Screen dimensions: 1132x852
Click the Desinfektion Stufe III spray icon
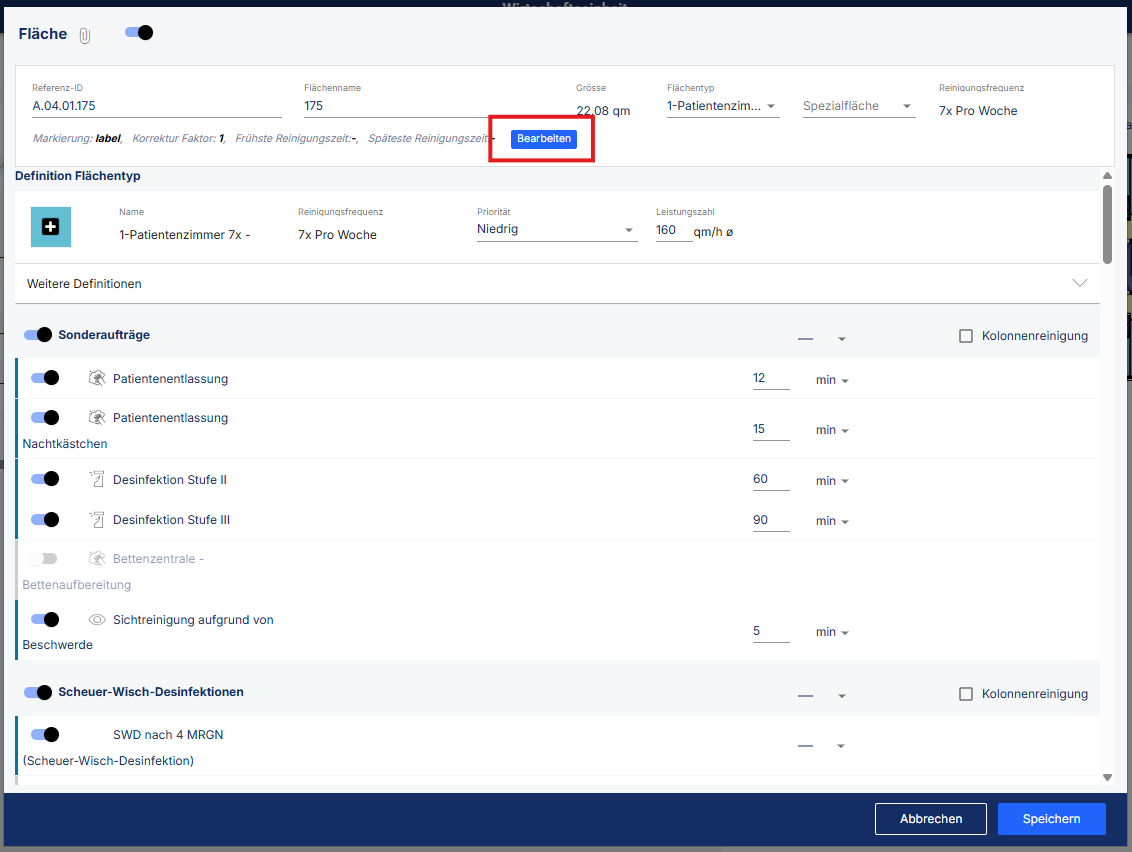point(97,520)
